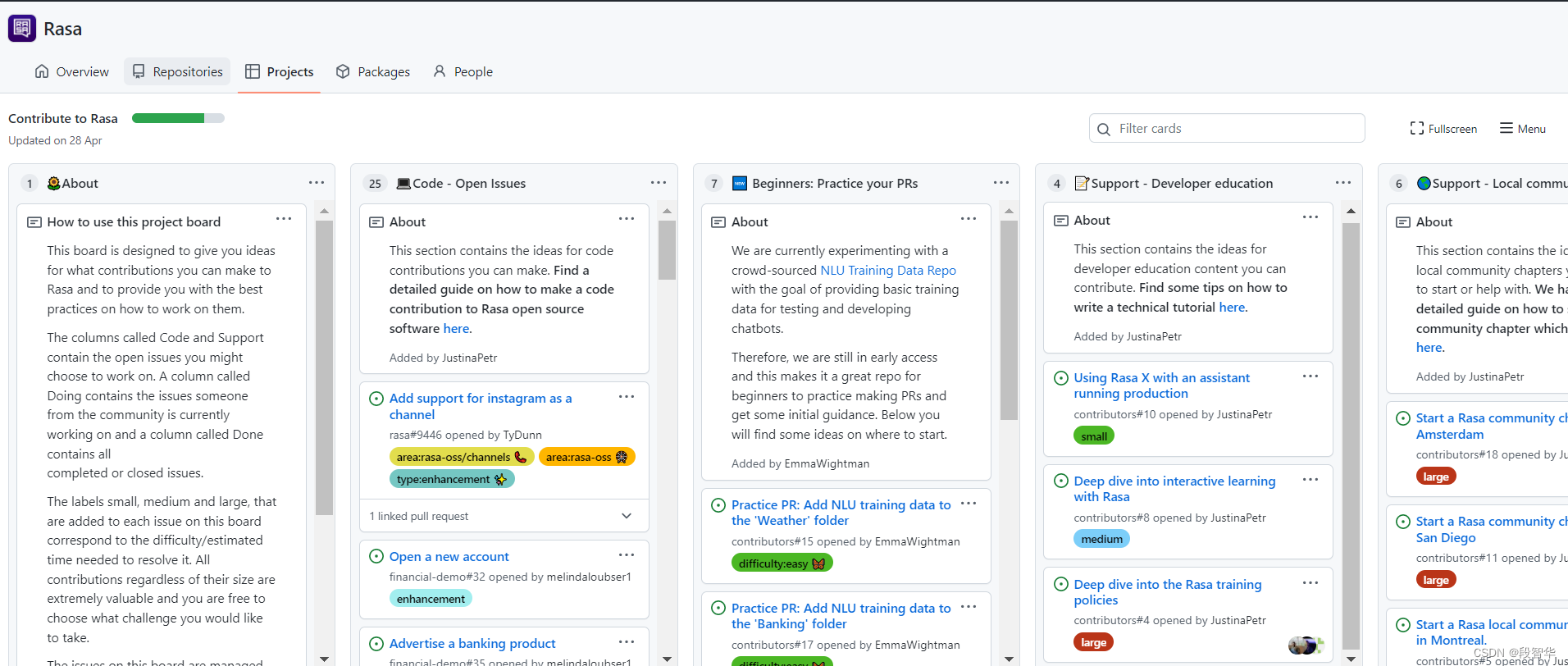
Task: Click open issue icon on Banking folder PR card
Action: point(718,608)
